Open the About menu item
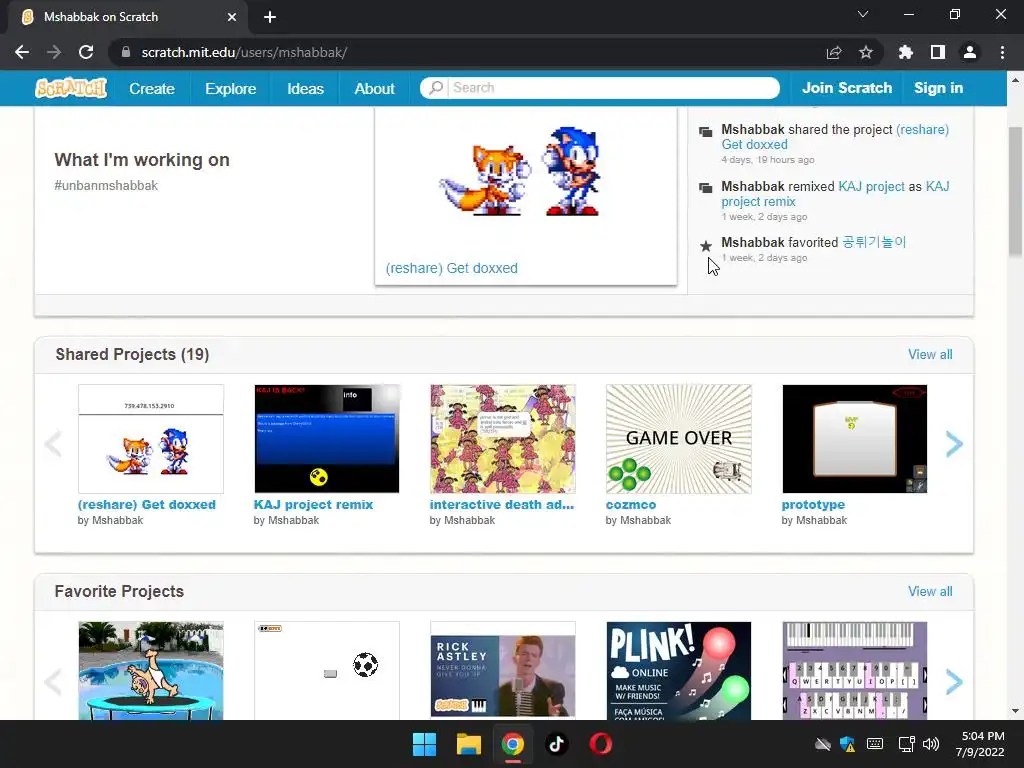Viewport: 1024px width, 768px height. tap(374, 88)
